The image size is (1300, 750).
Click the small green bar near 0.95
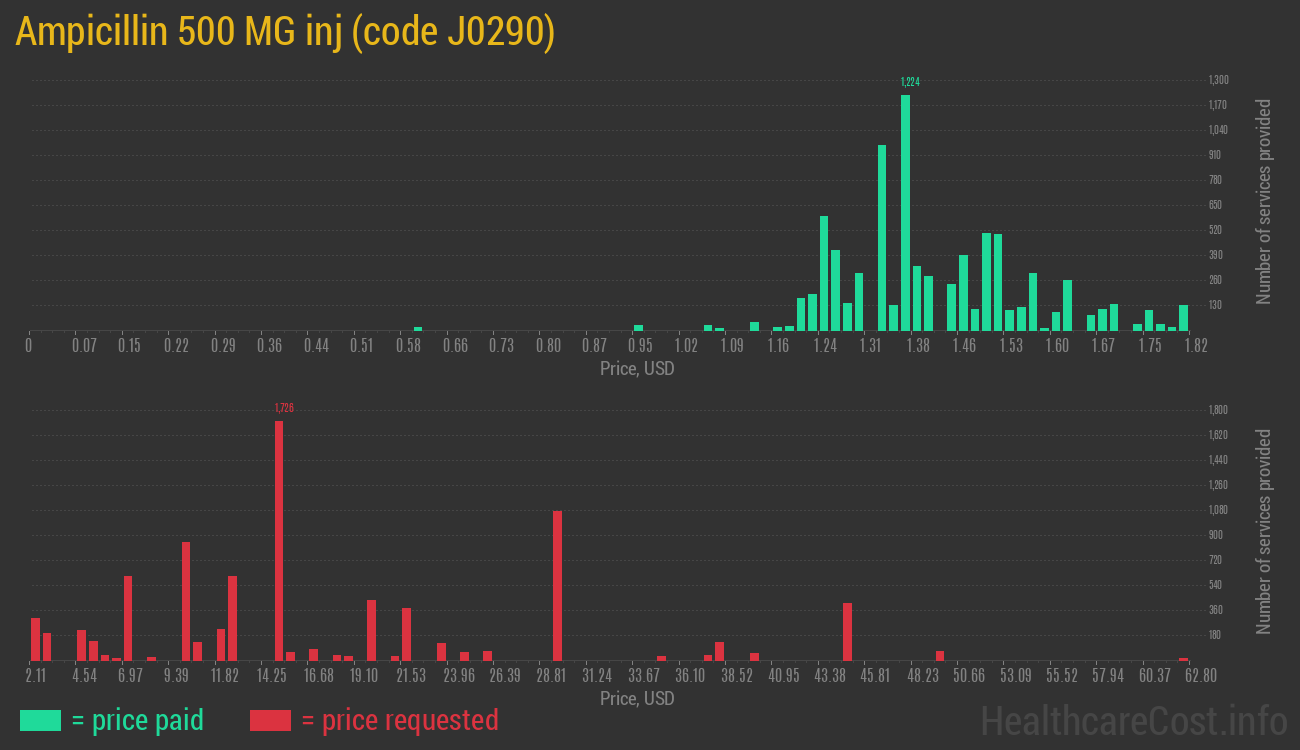[638, 327]
